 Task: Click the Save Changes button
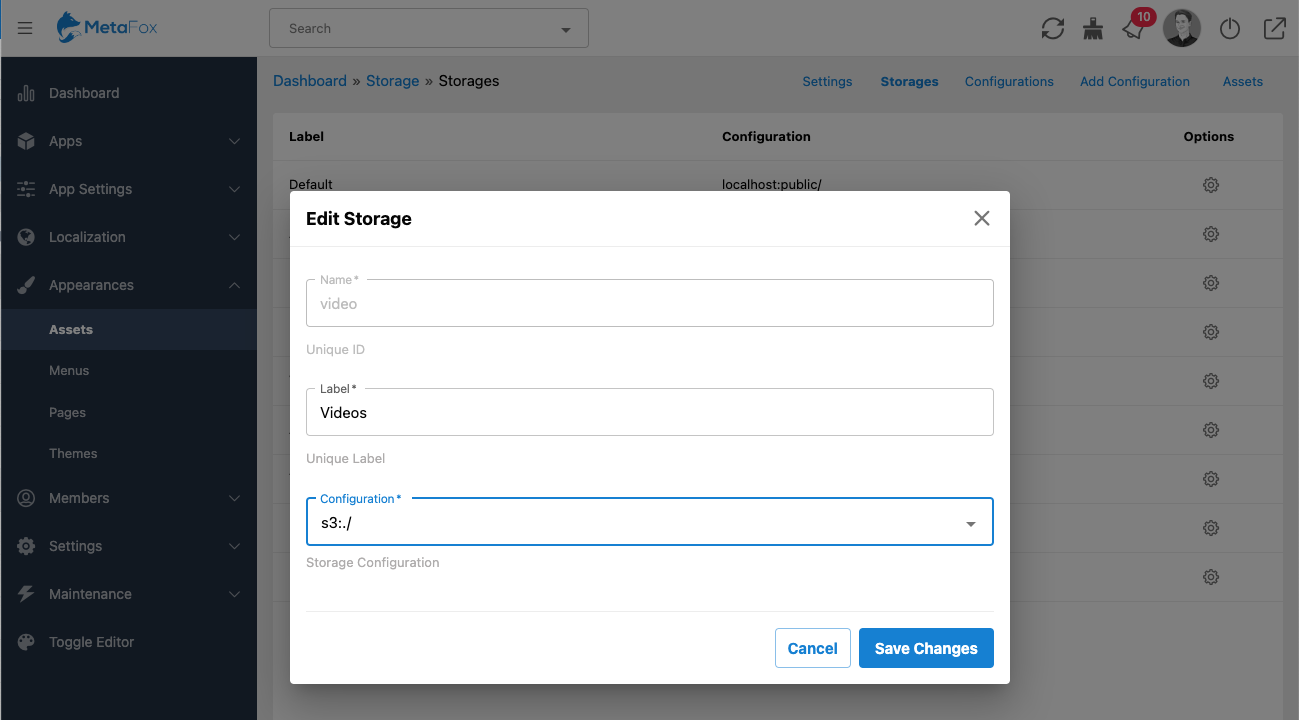coord(926,648)
